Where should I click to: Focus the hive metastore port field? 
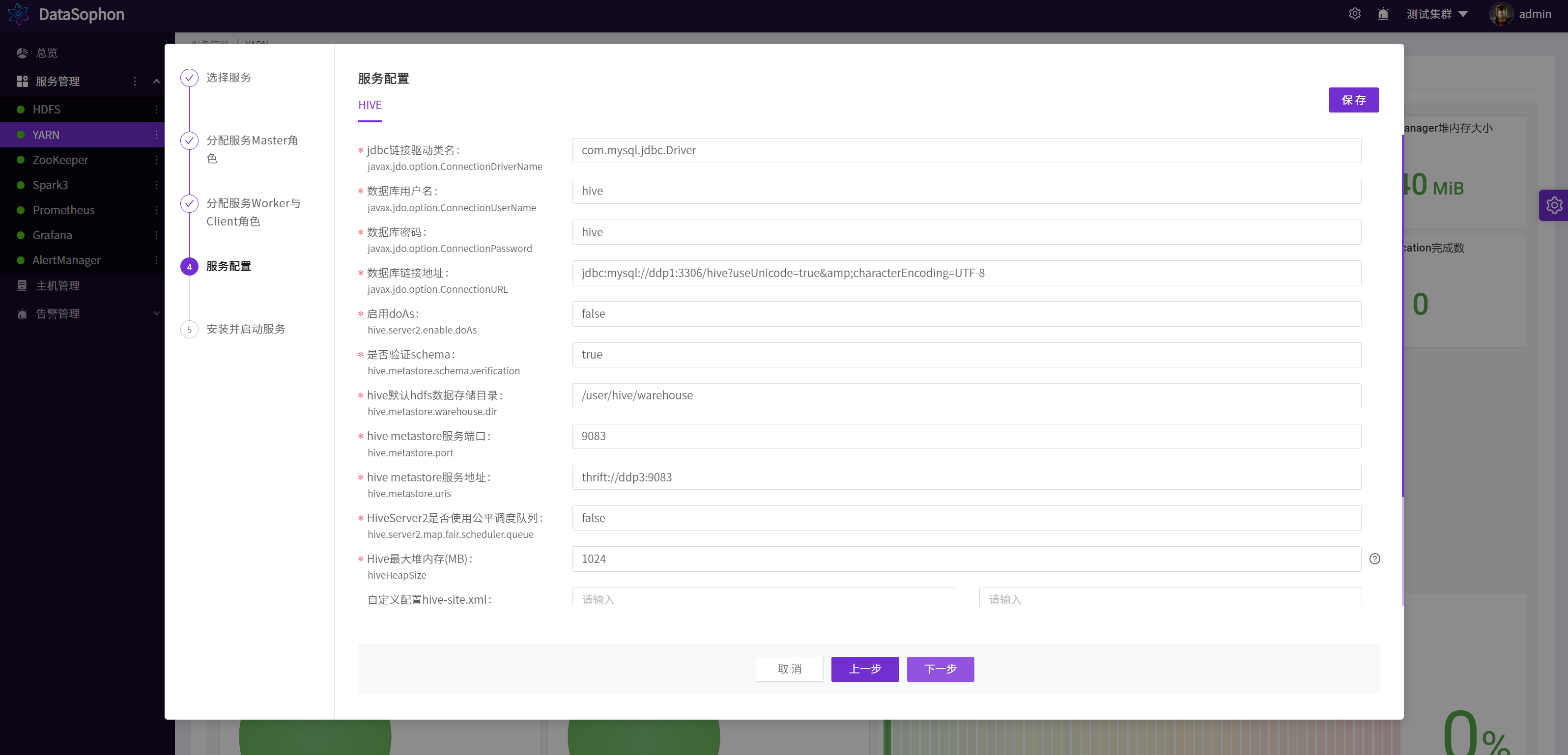[x=966, y=436]
